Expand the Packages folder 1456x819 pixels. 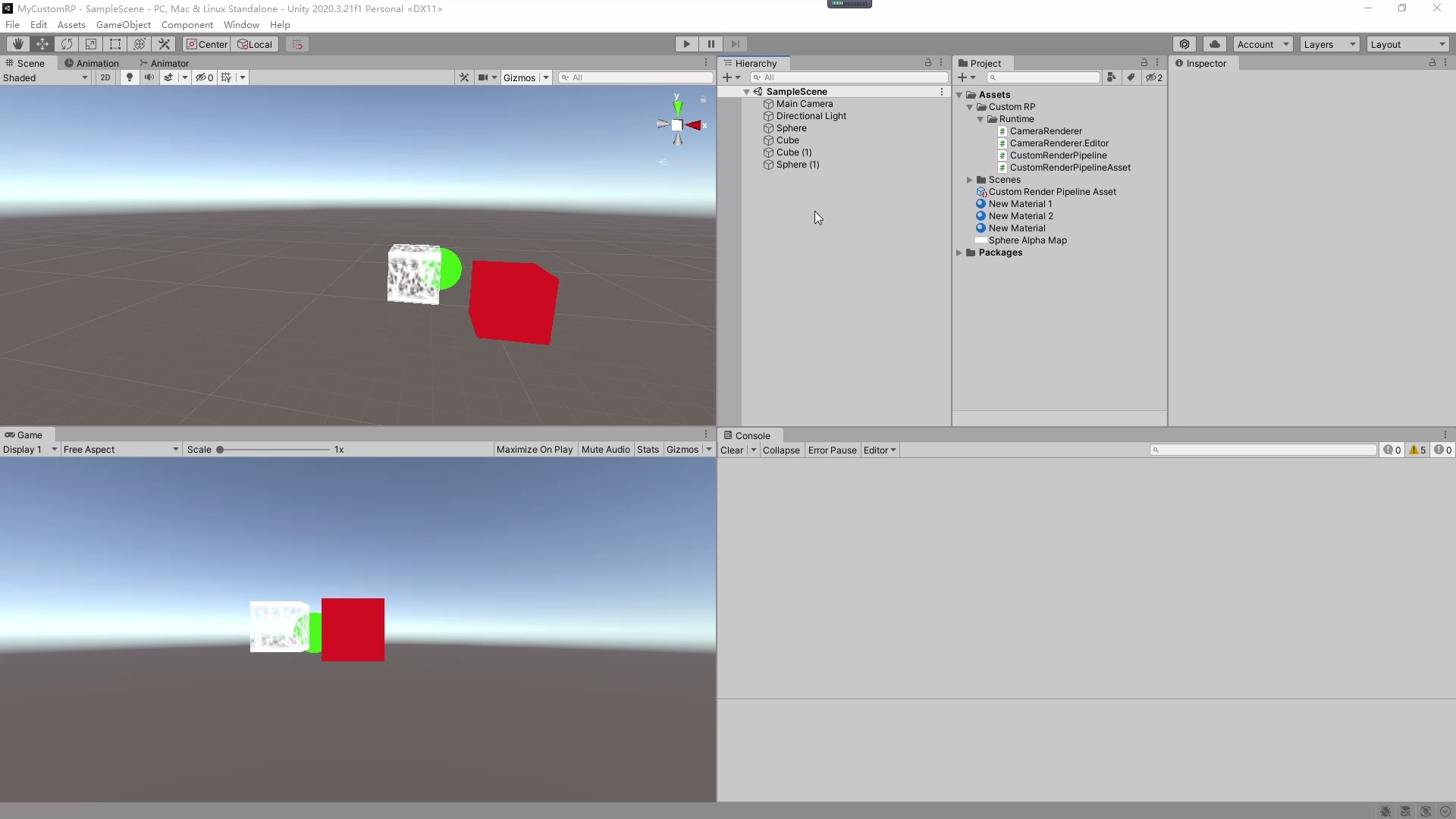click(959, 253)
